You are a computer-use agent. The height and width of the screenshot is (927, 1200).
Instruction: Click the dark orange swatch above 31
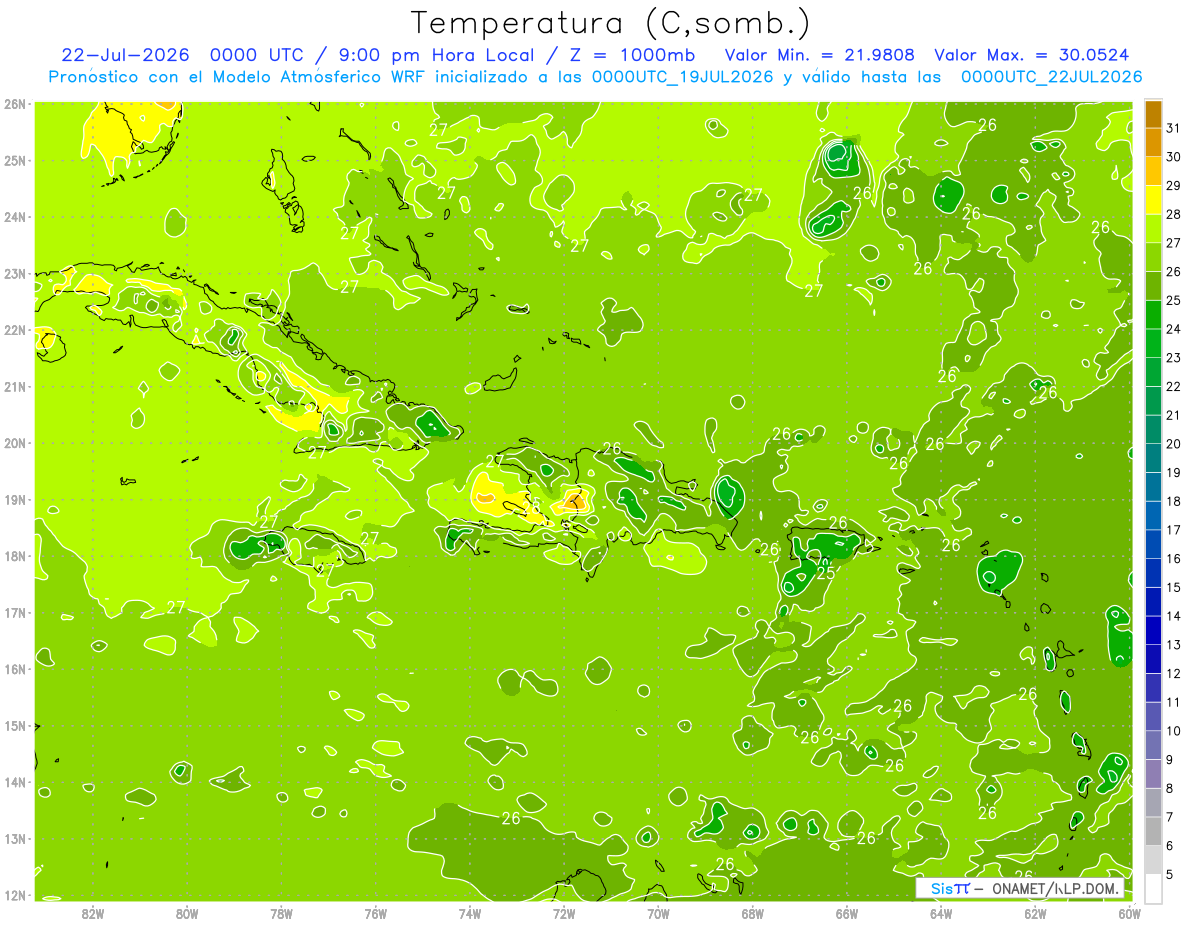[x=1153, y=113]
